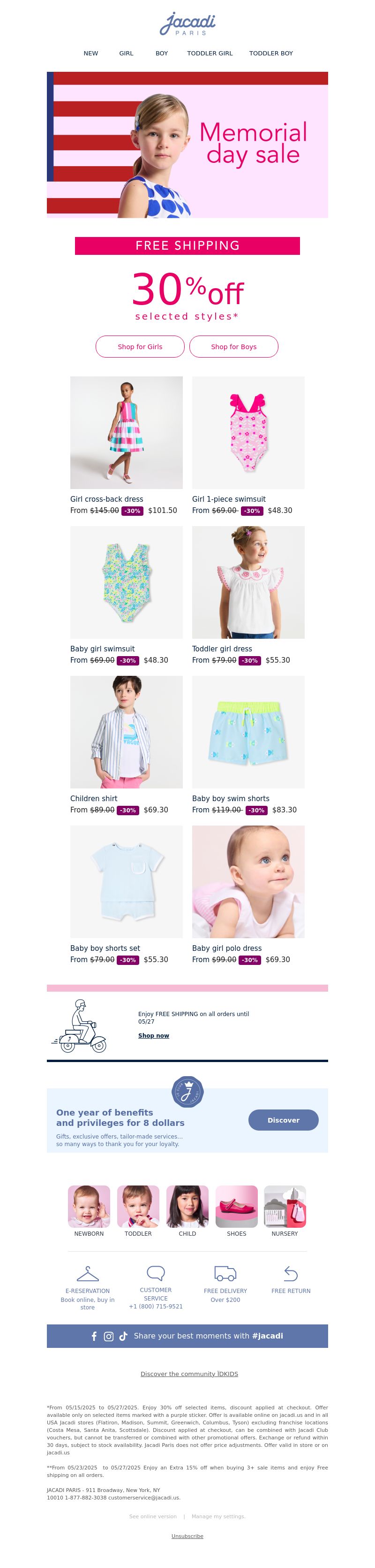This screenshot has width=375, height=1568.
Task: Open the NEWBORN category thumbnail
Action: pyautogui.click(x=89, y=1206)
